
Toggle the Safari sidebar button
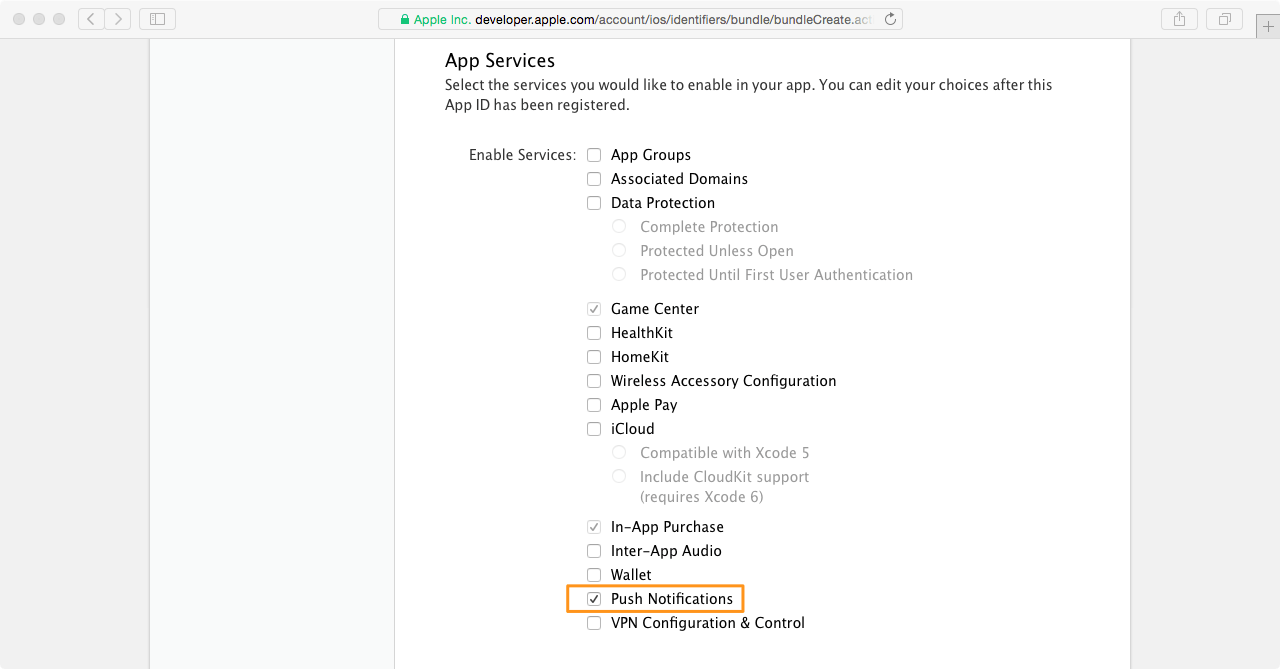point(157,19)
